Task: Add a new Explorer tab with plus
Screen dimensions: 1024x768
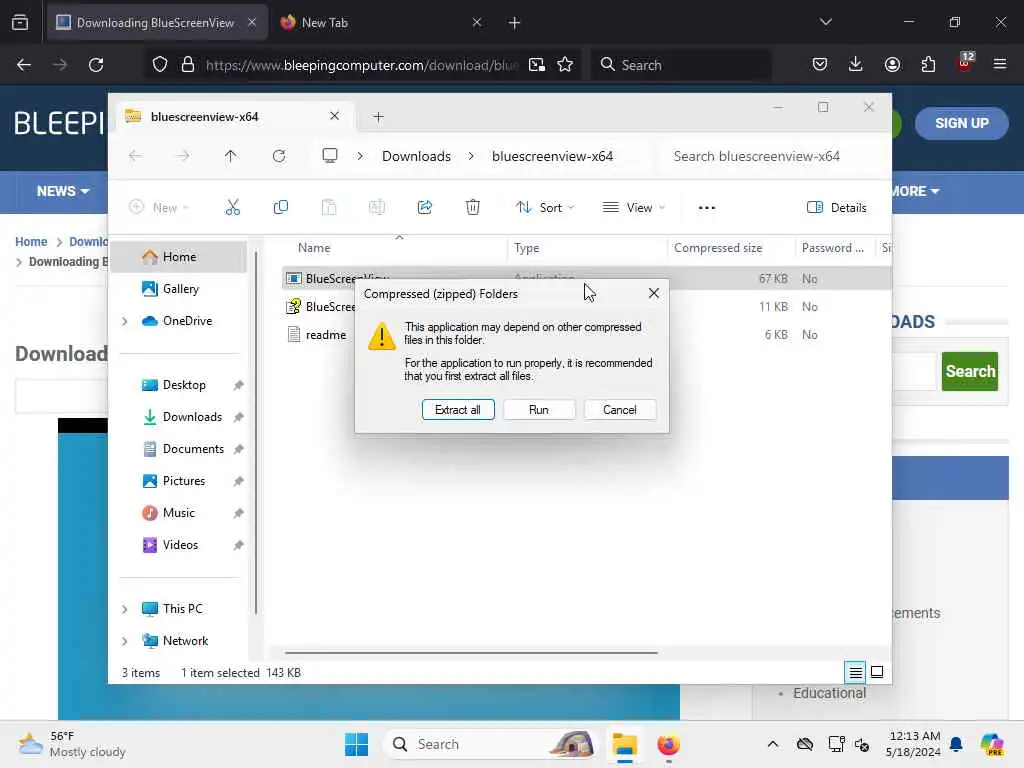Action: [x=378, y=117]
